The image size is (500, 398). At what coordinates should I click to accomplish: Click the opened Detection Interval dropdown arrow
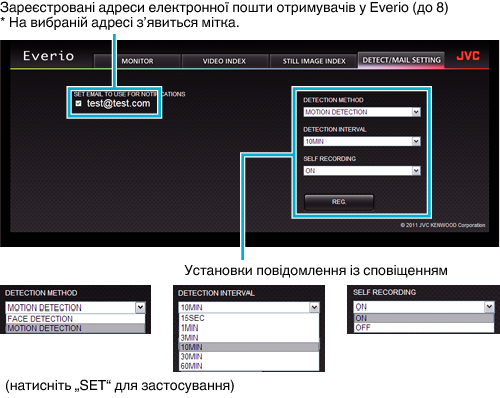pyautogui.click(x=314, y=307)
